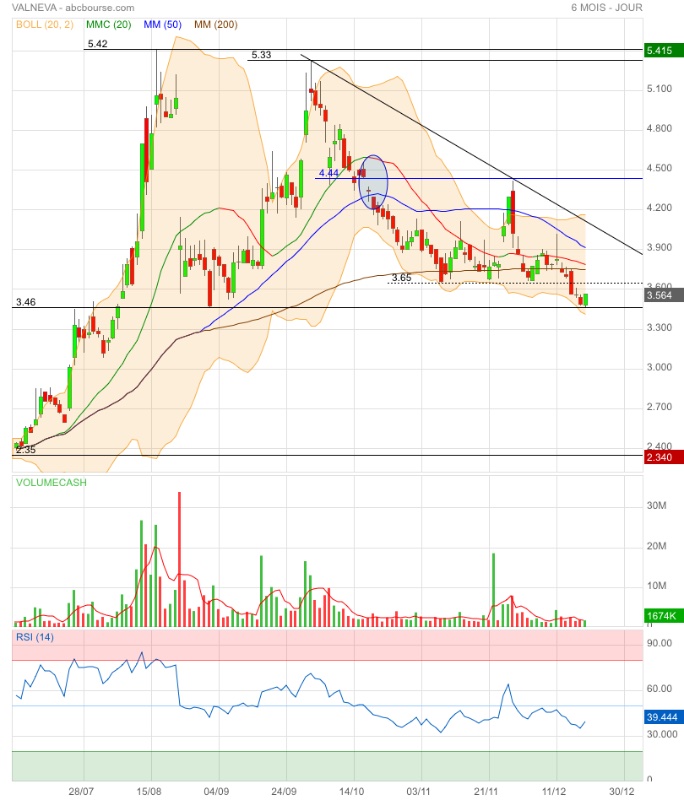Select the MM (50) indicator label
The width and height of the screenshot is (684, 800).
[162, 24]
